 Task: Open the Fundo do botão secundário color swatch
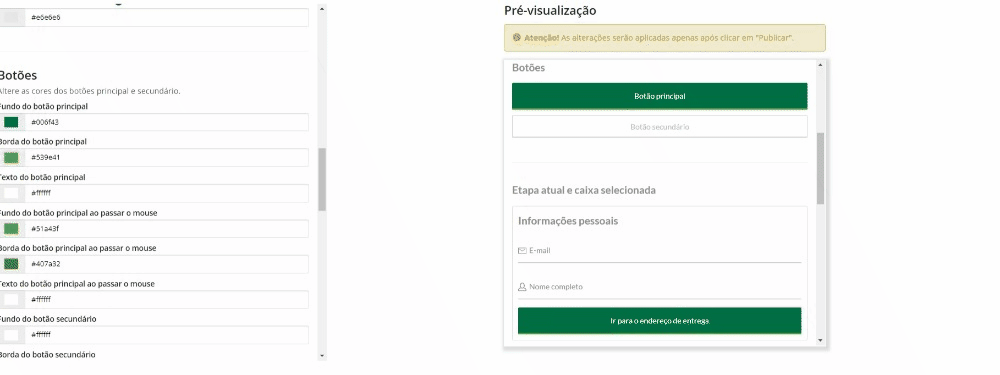[x=11, y=335]
